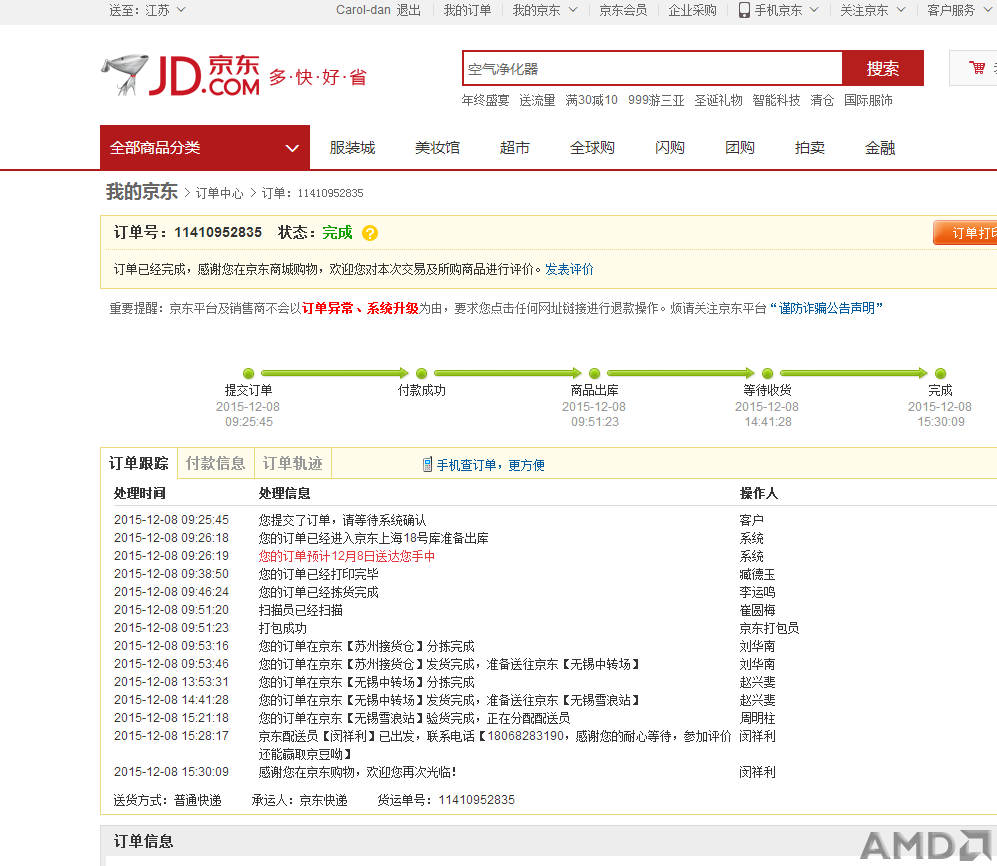Screen dimensions: 997x866
Task: Click the 等待收货 progress step marker
Action: (x=767, y=374)
